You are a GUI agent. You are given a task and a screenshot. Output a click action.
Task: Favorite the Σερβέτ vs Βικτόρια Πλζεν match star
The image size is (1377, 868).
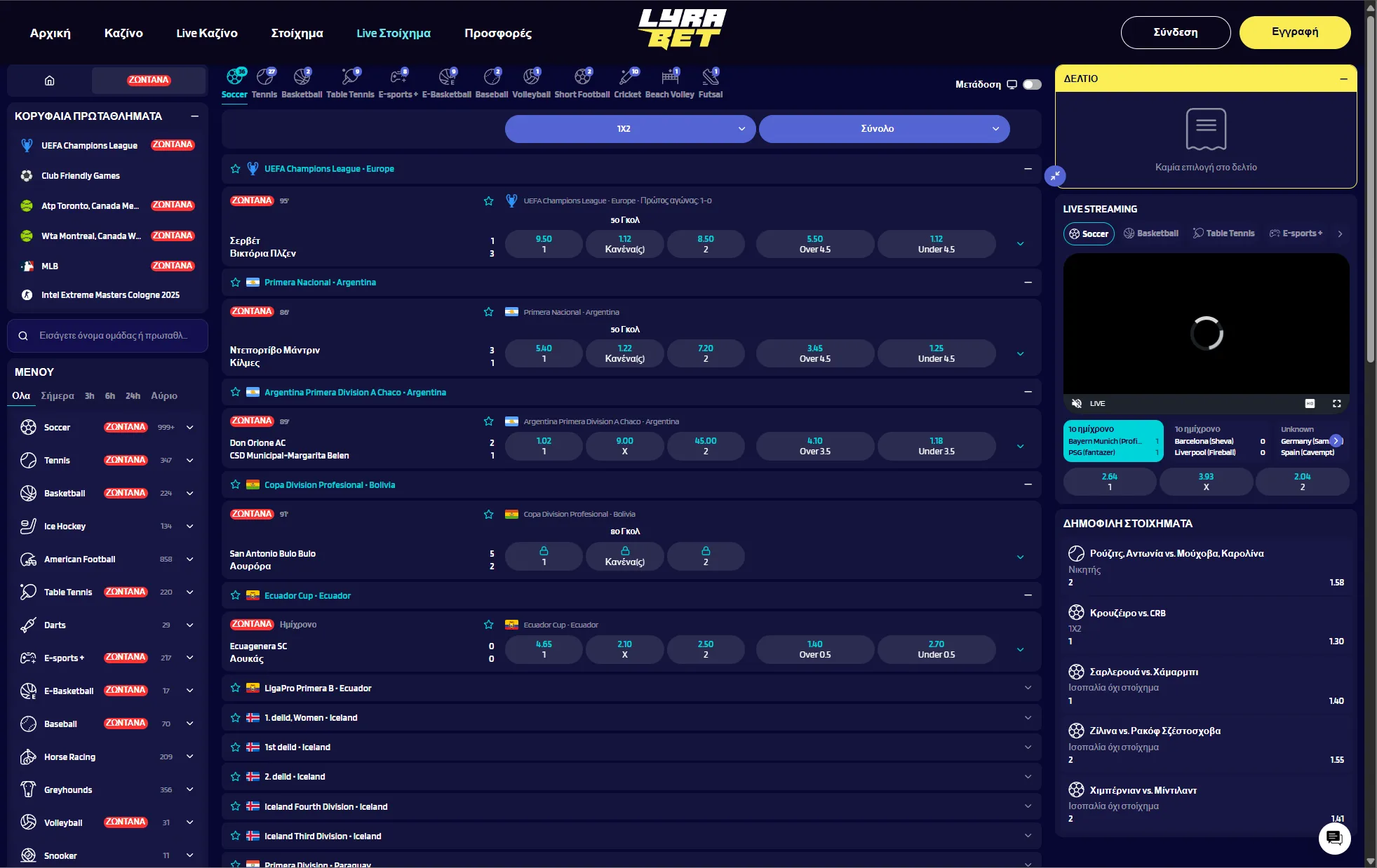(x=489, y=201)
